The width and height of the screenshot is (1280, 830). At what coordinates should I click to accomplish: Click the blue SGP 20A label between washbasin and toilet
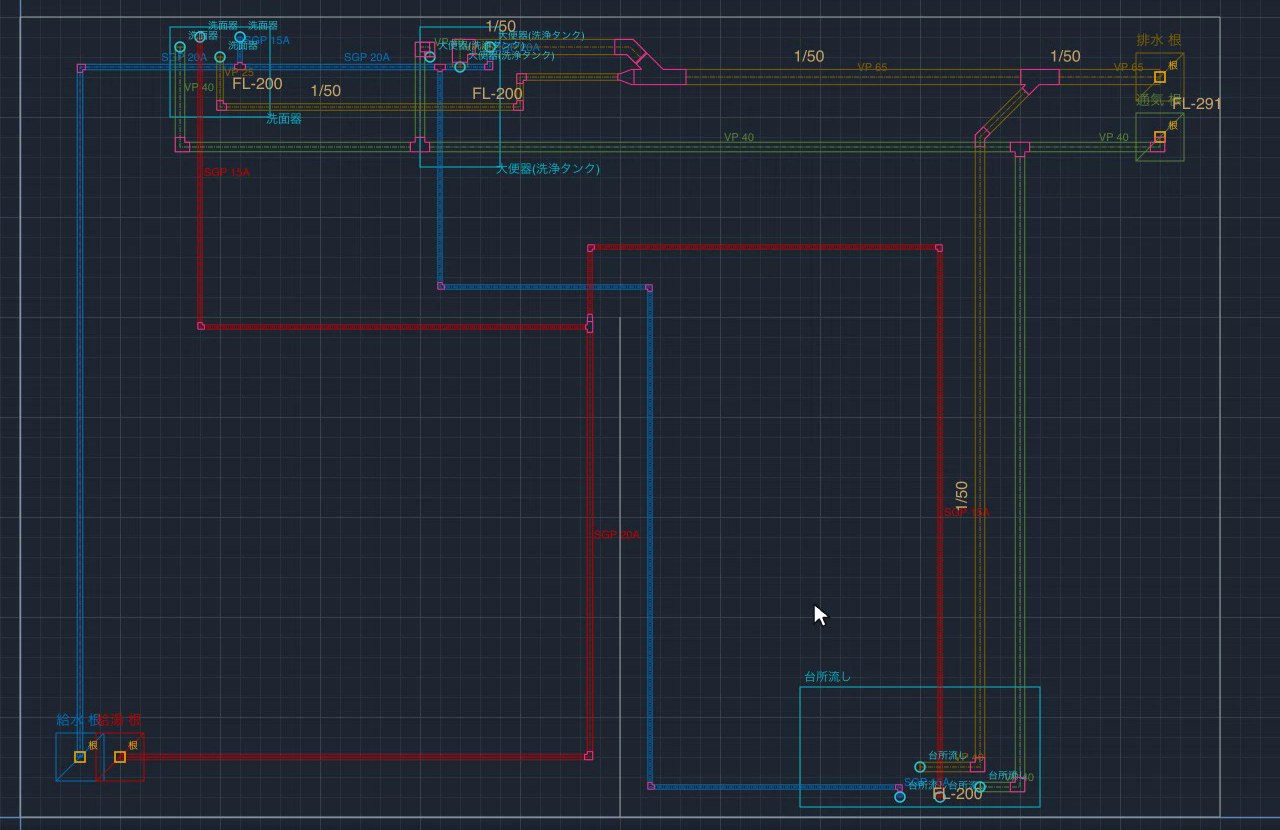[x=367, y=57]
